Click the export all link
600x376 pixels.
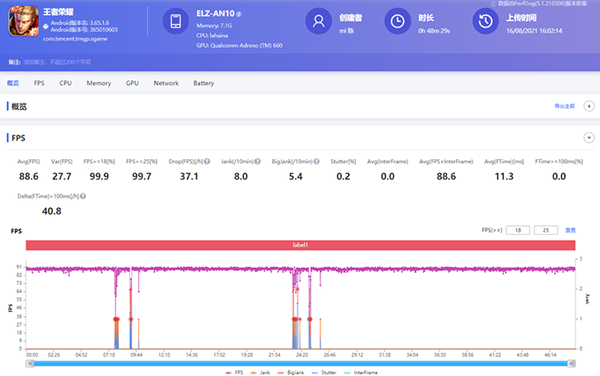tap(565, 106)
